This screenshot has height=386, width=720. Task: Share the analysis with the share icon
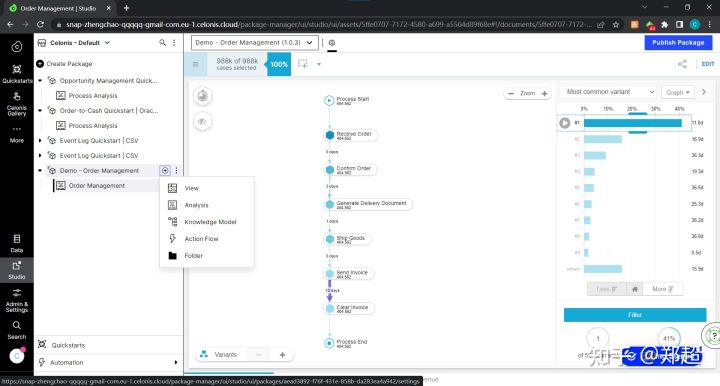coord(682,64)
